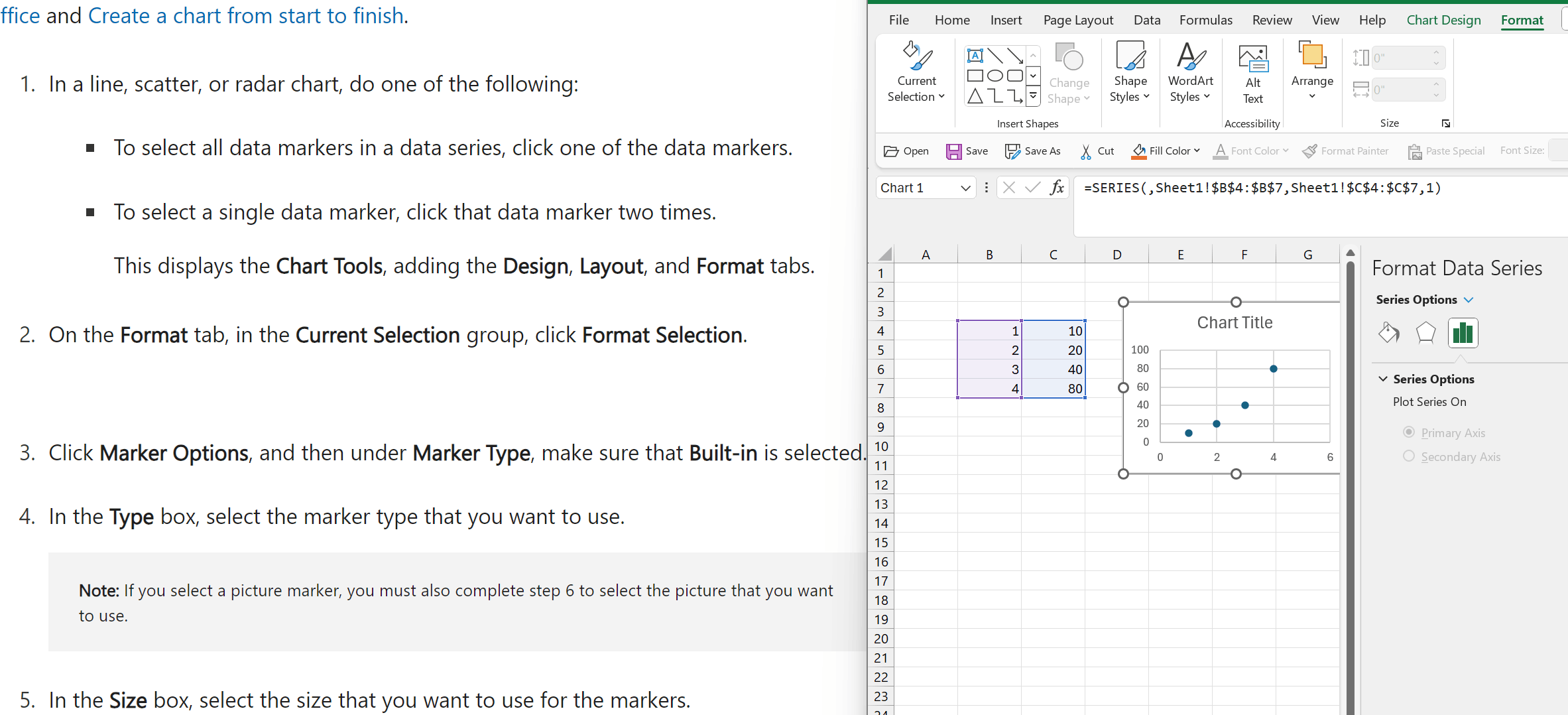The width and height of the screenshot is (1568, 715).
Task: Click the vertical scrollbar up arrow
Action: 1351,253
